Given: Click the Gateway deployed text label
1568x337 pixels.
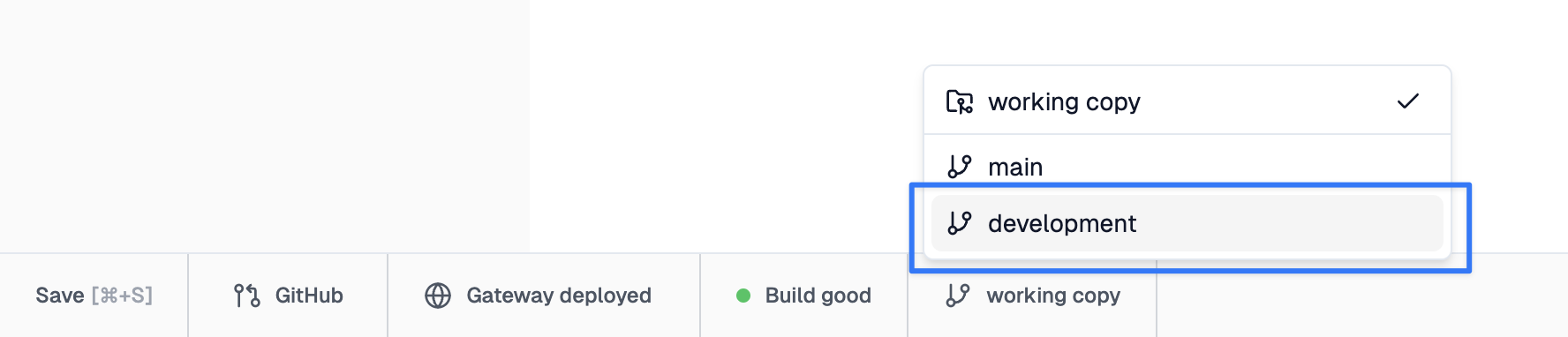Looking at the screenshot, I should point(559,296).
